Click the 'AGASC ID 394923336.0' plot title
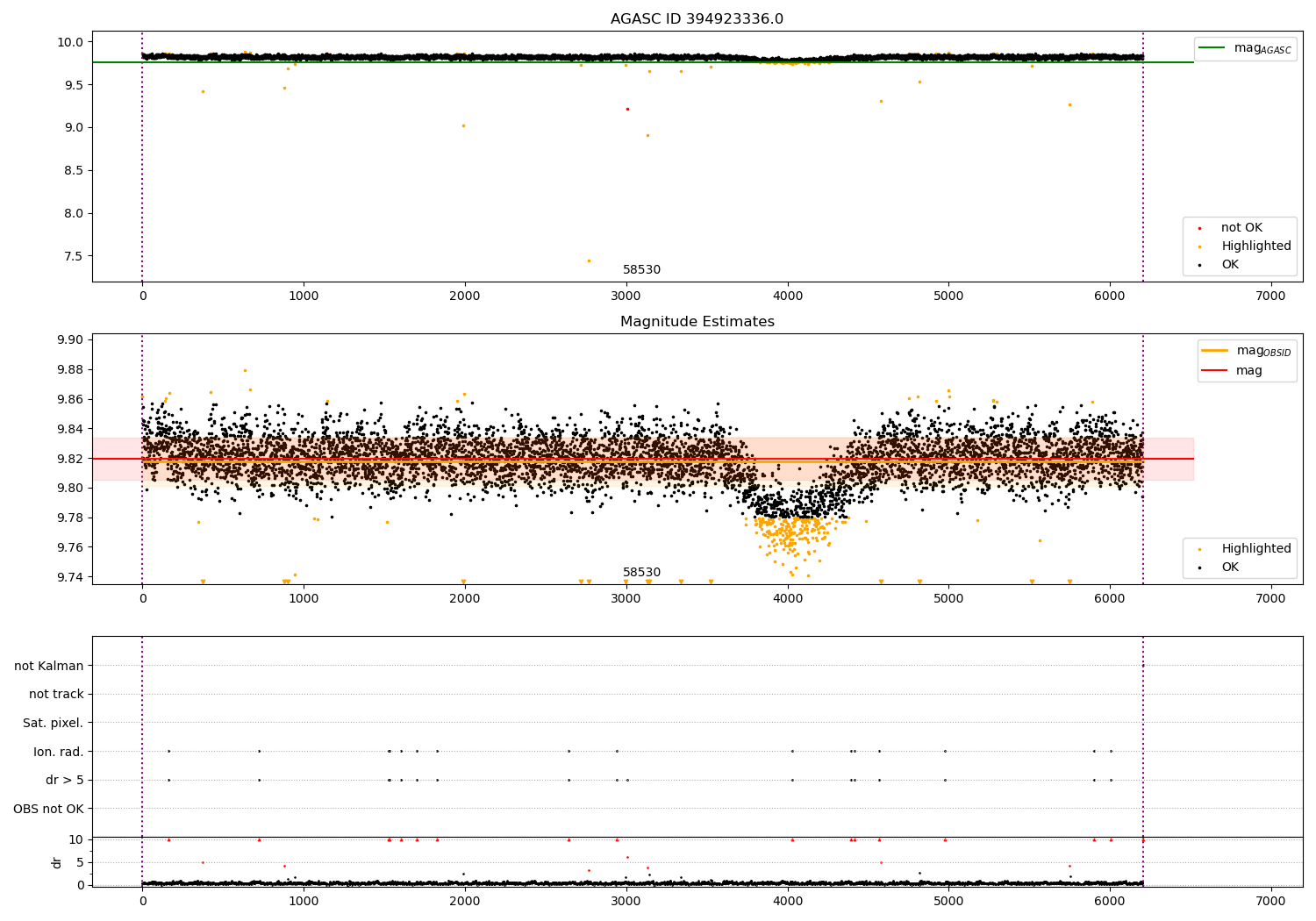Viewport: 1316px width, 921px height. coord(697,19)
